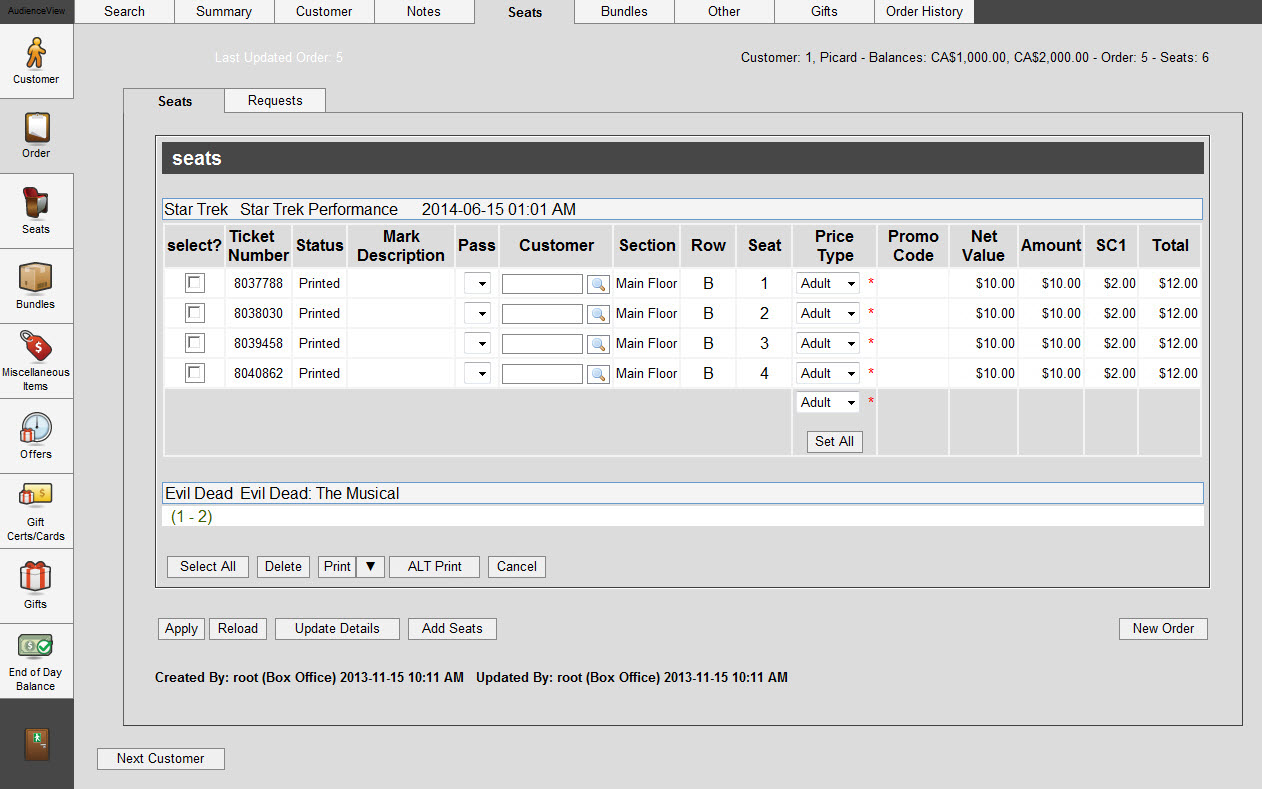Open Pass dropdown for ticket 8037788

point(478,284)
